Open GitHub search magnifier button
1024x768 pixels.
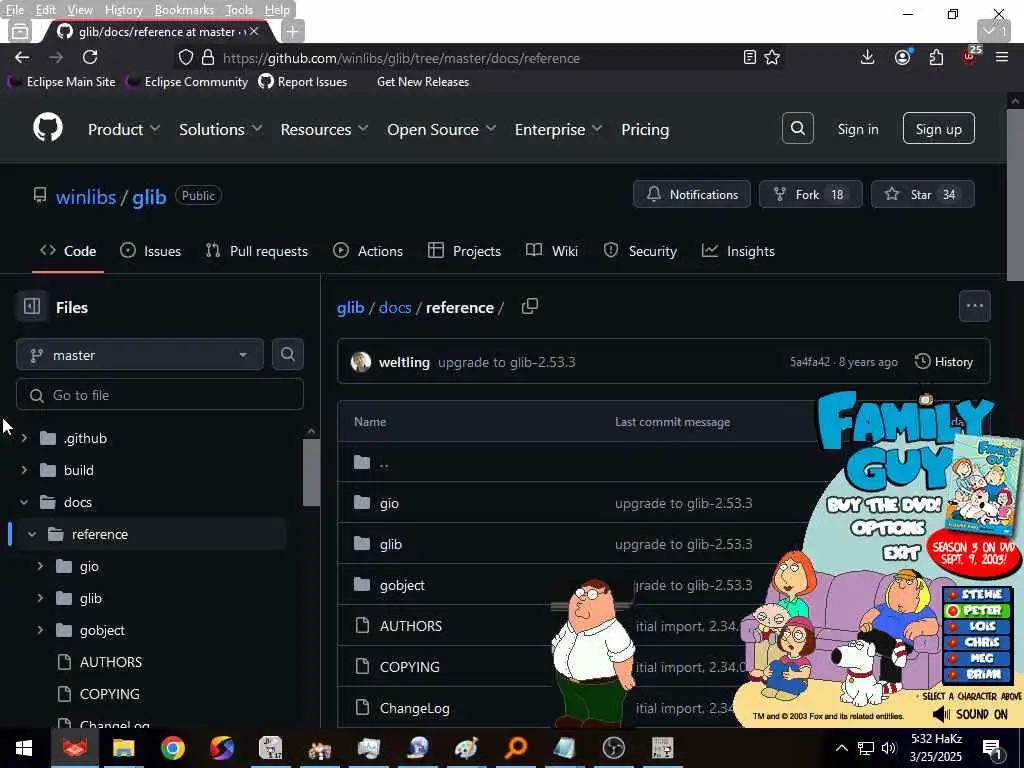797,128
